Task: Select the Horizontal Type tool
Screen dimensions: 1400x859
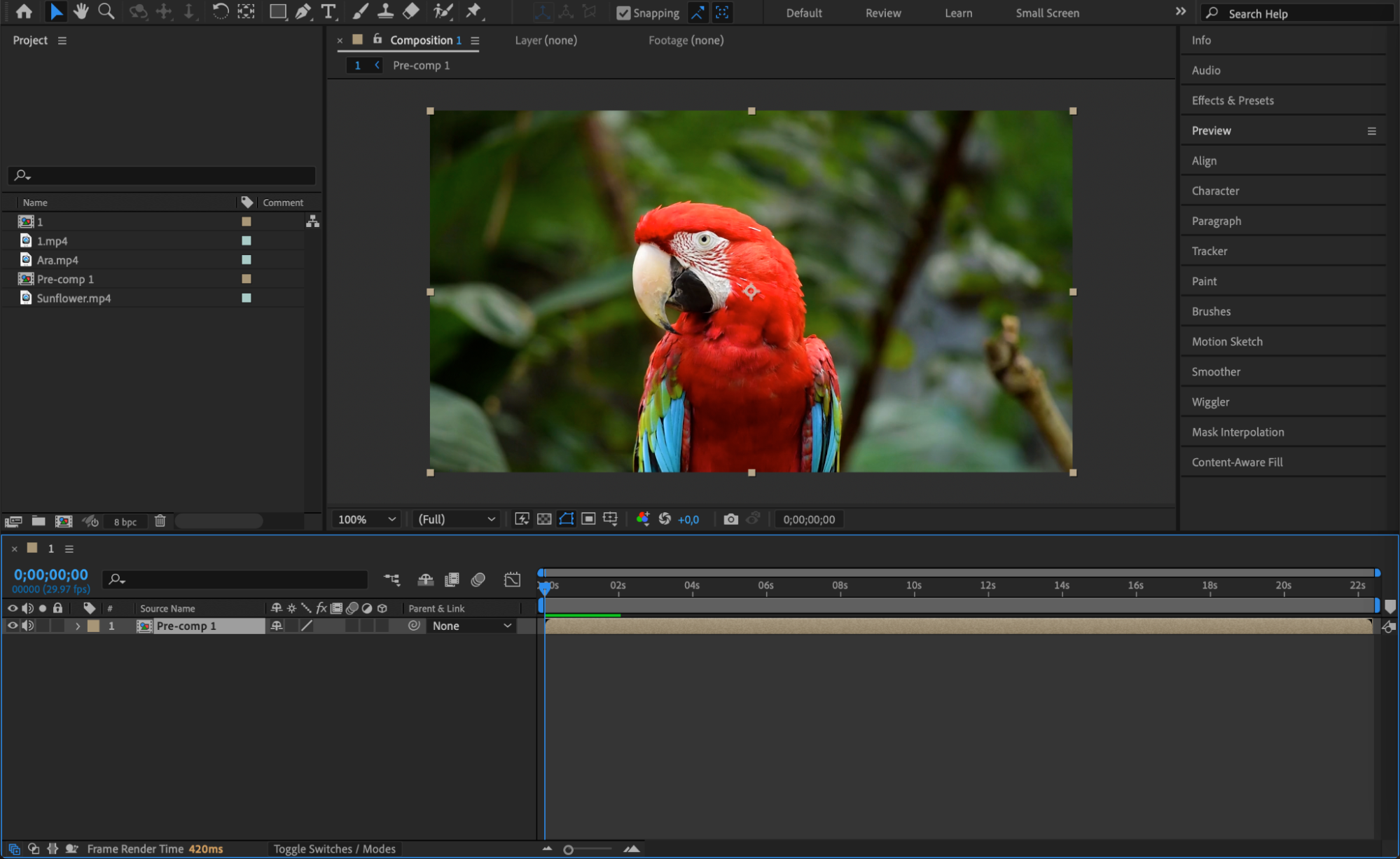Action: [x=328, y=11]
